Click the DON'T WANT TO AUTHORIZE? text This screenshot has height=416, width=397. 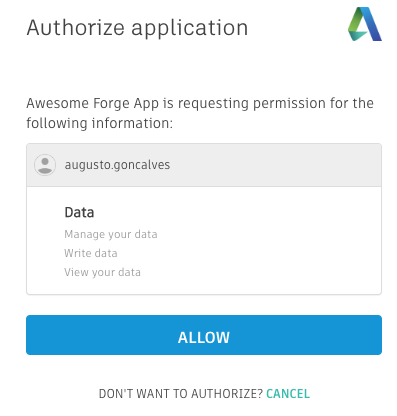181,394
